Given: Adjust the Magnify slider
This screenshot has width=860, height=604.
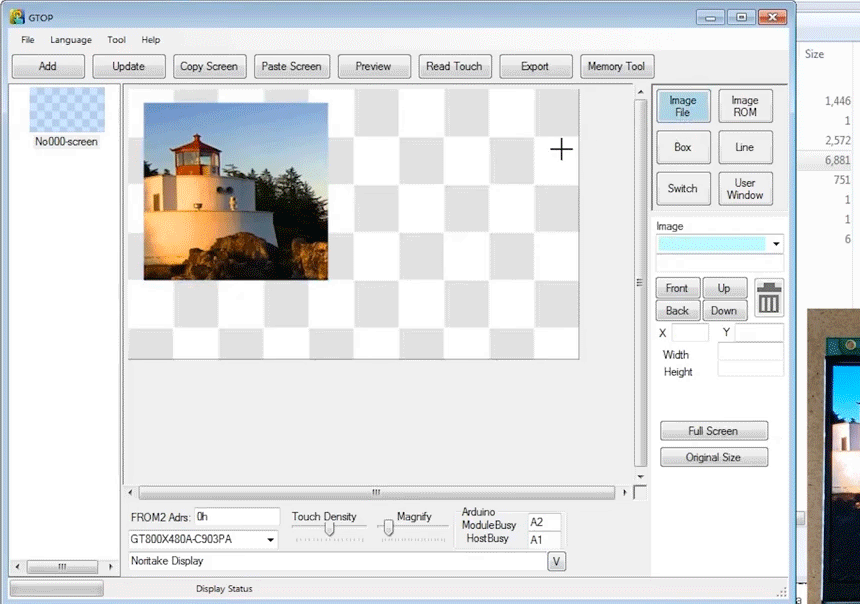Looking at the screenshot, I should 388,527.
